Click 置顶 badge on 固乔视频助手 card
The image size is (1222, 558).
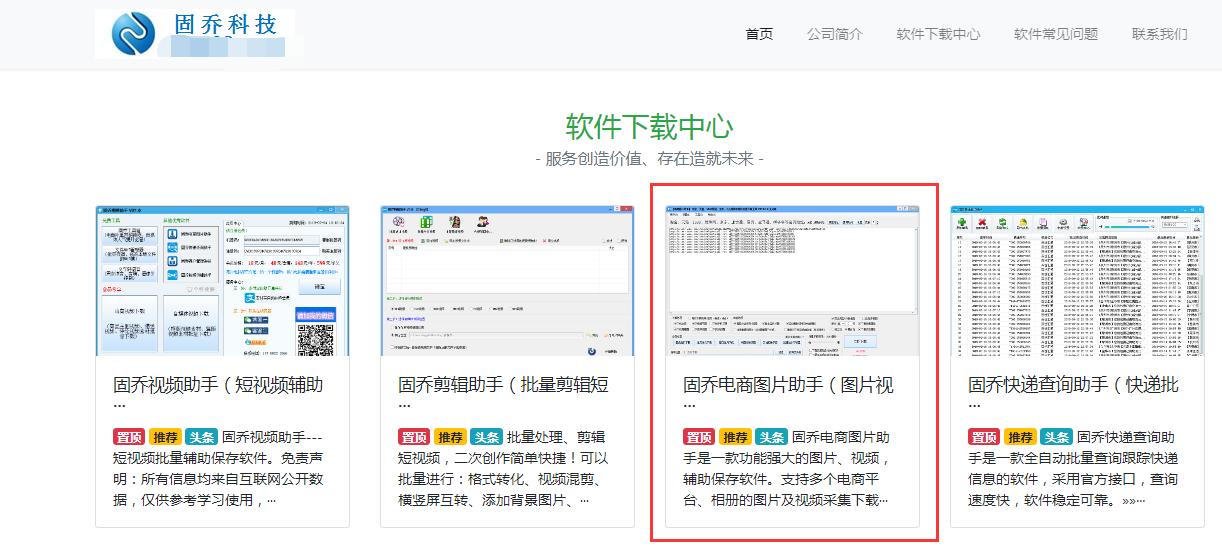[129, 437]
